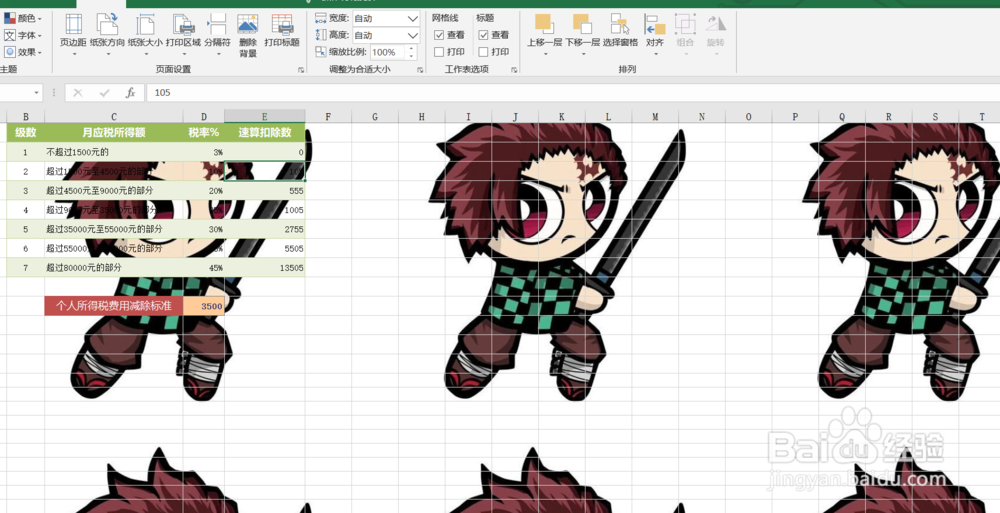Click the 缩放比例 100% scale field
Viewport: 1000px width, 513px height.
(388, 52)
